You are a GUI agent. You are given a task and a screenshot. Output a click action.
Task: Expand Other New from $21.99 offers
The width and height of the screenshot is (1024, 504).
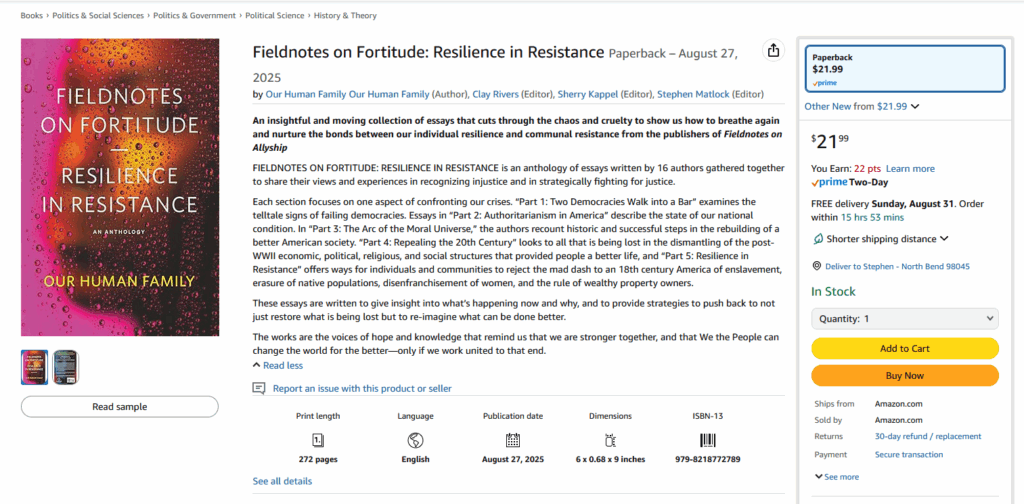[x=861, y=106]
